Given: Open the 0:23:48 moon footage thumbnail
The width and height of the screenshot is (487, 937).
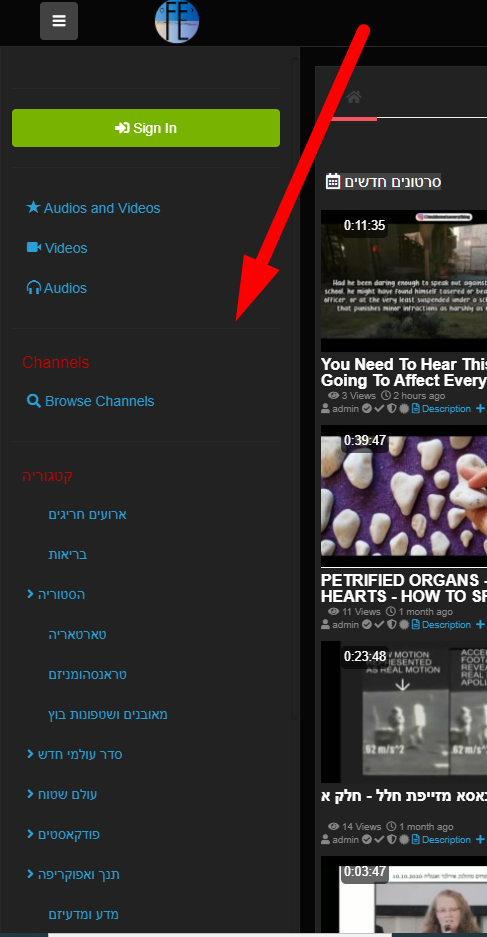Looking at the screenshot, I should point(404,712).
